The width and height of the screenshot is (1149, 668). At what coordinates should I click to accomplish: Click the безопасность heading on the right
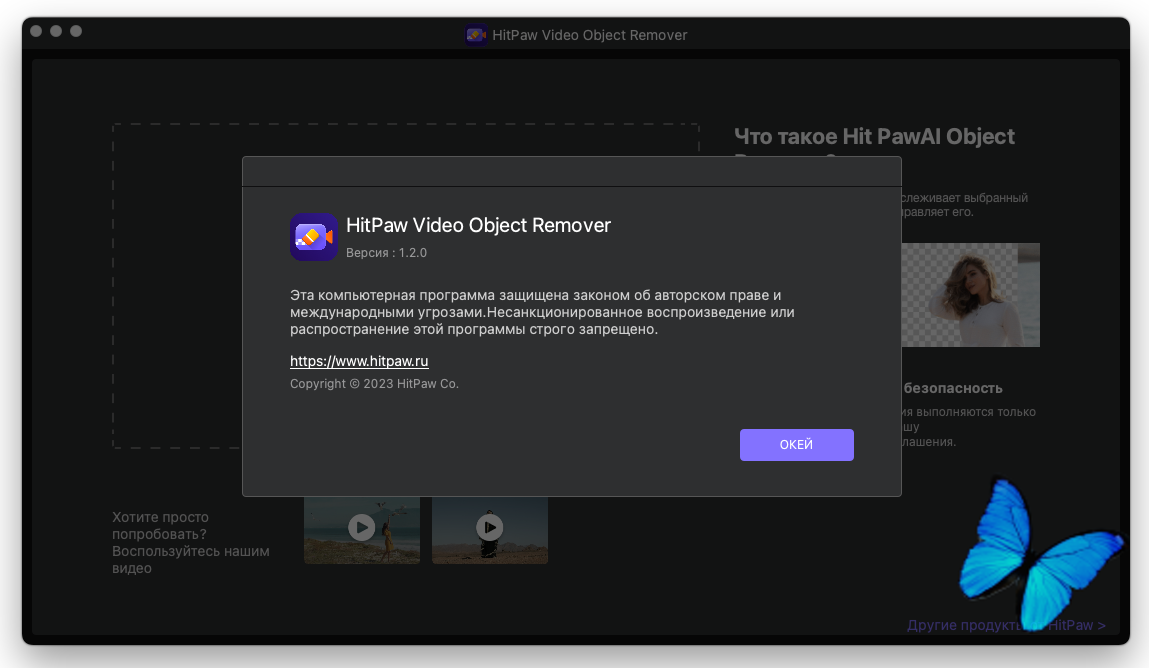click(x=953, y=388)
